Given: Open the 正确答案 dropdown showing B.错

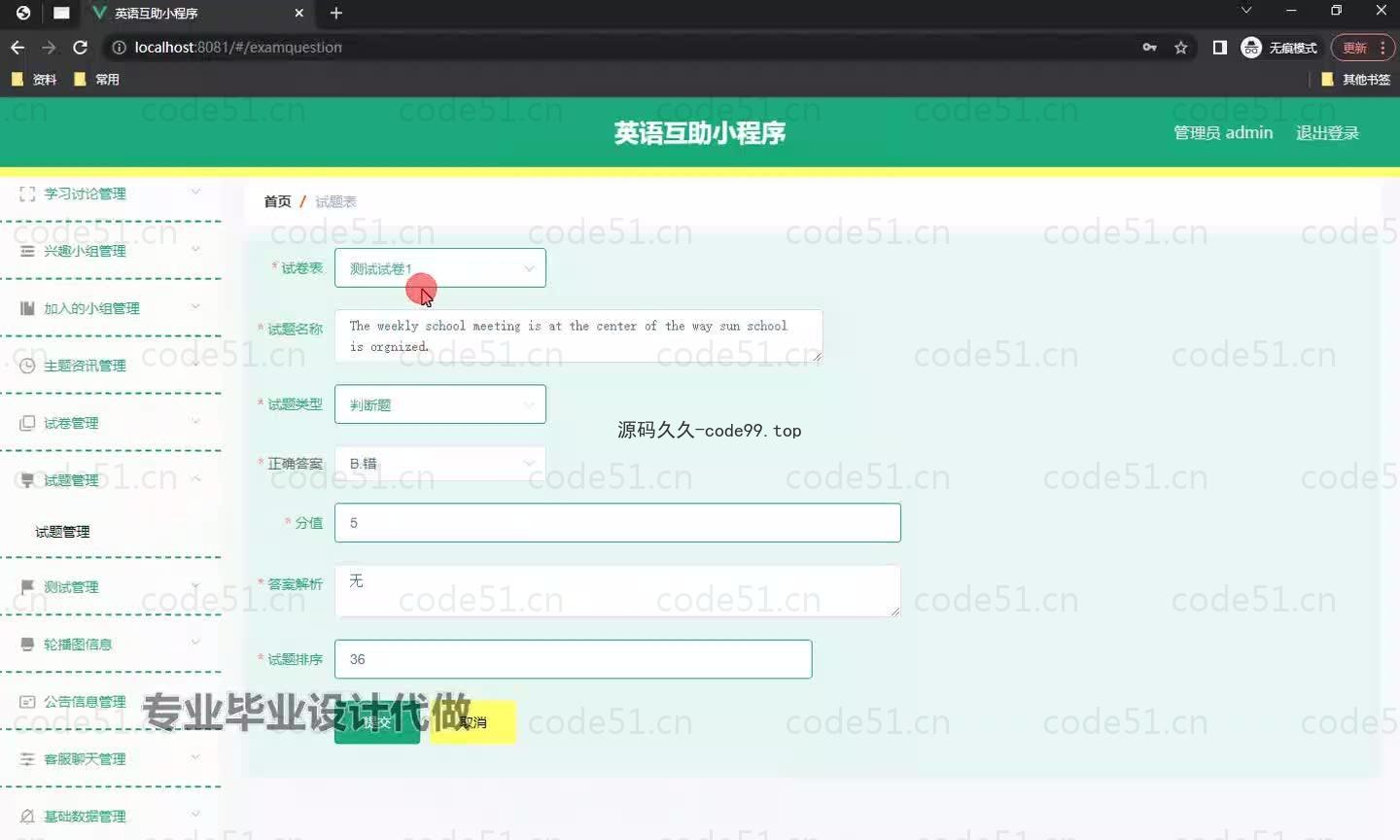Looking at the screenshot, I should pyautogui.click(x=439, y=464).
